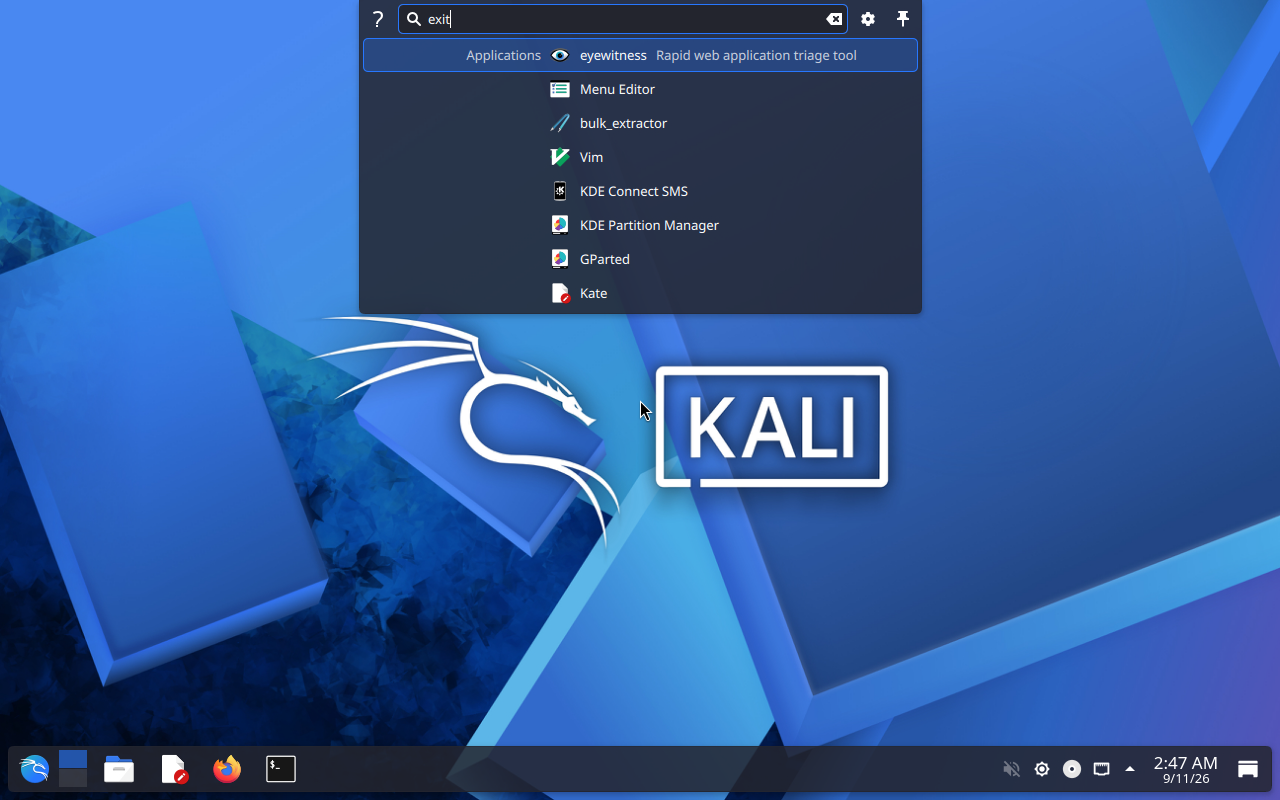Open file manager from taskbar
1280x800 pixels.
pos(119,769)
